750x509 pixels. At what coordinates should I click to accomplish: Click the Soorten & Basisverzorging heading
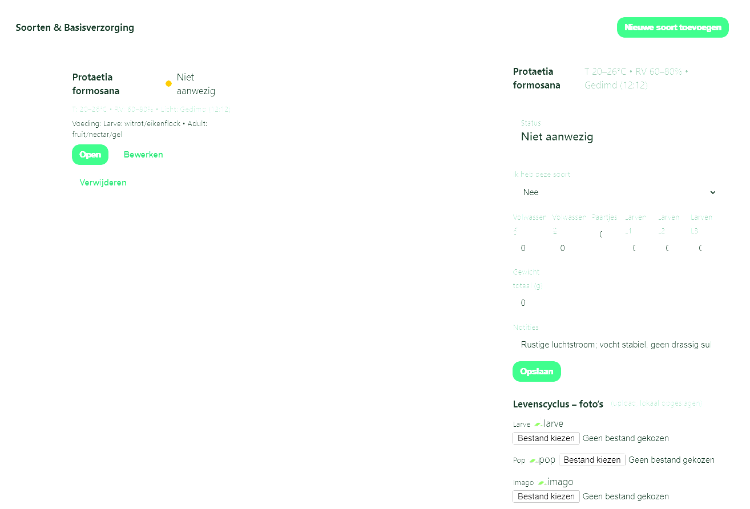[x=75, y=28]
